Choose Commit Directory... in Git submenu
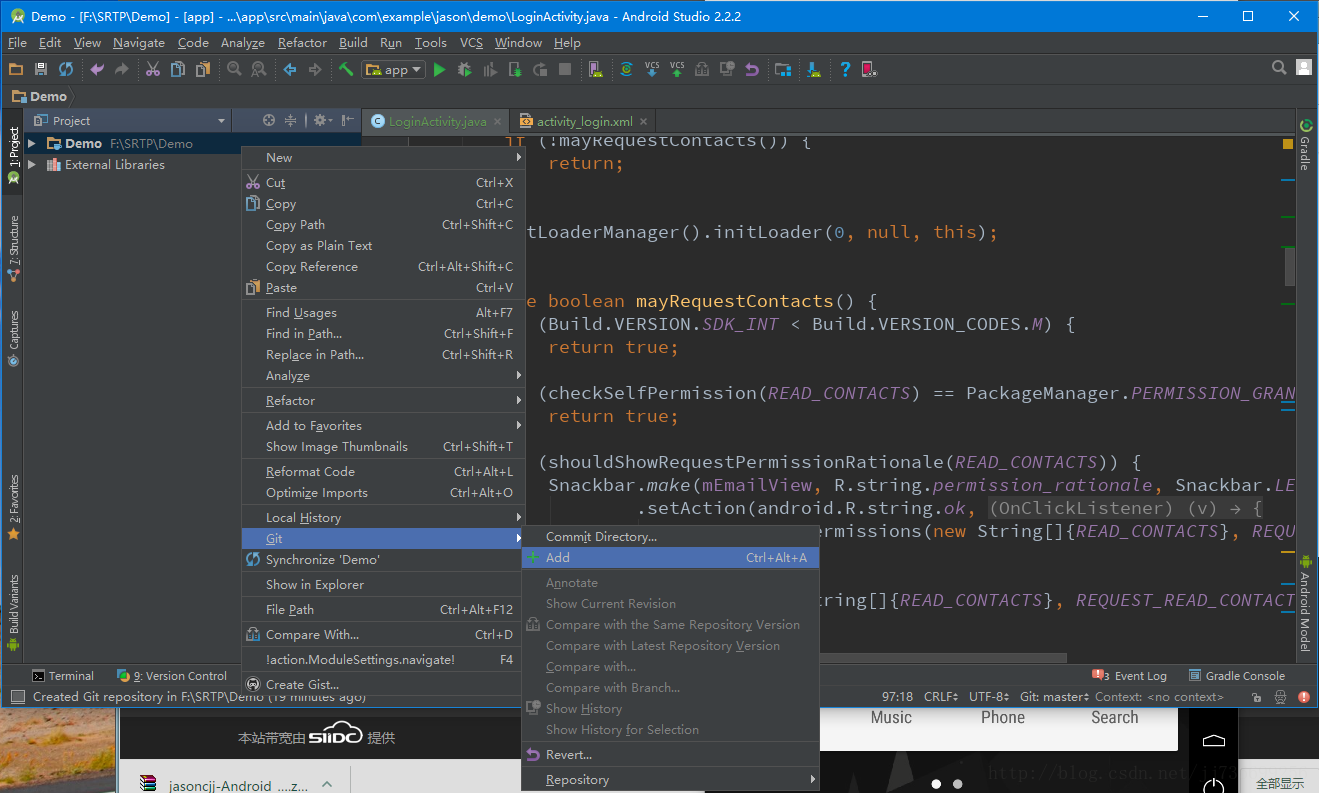The width and height of the screenshot is (1319, 793). pos(670,537)
